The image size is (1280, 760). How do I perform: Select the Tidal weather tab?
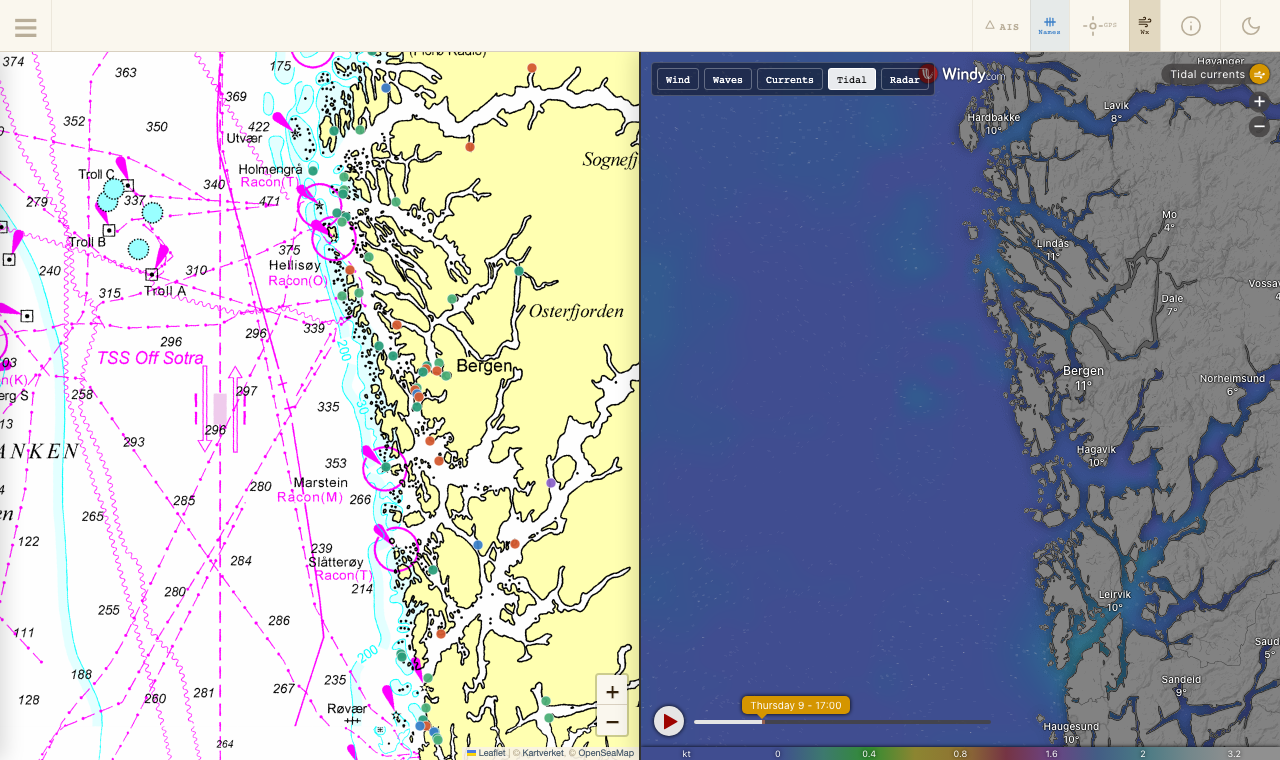click(x=852, y=80)
